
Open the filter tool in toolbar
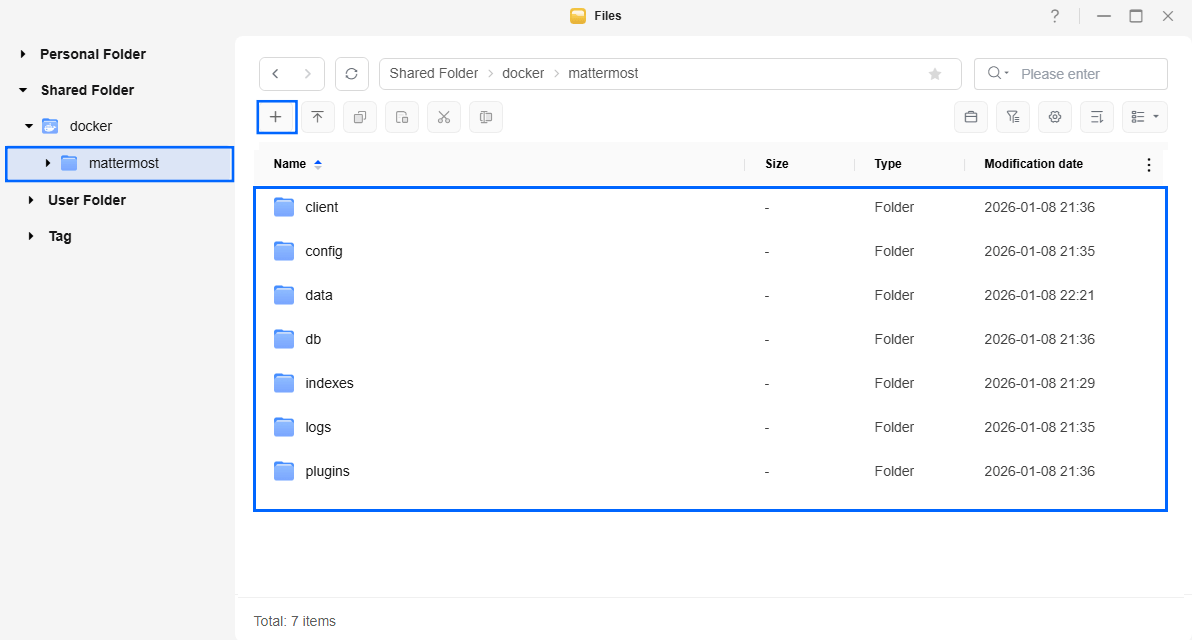pyautogui.click(x=1012, y=117)
